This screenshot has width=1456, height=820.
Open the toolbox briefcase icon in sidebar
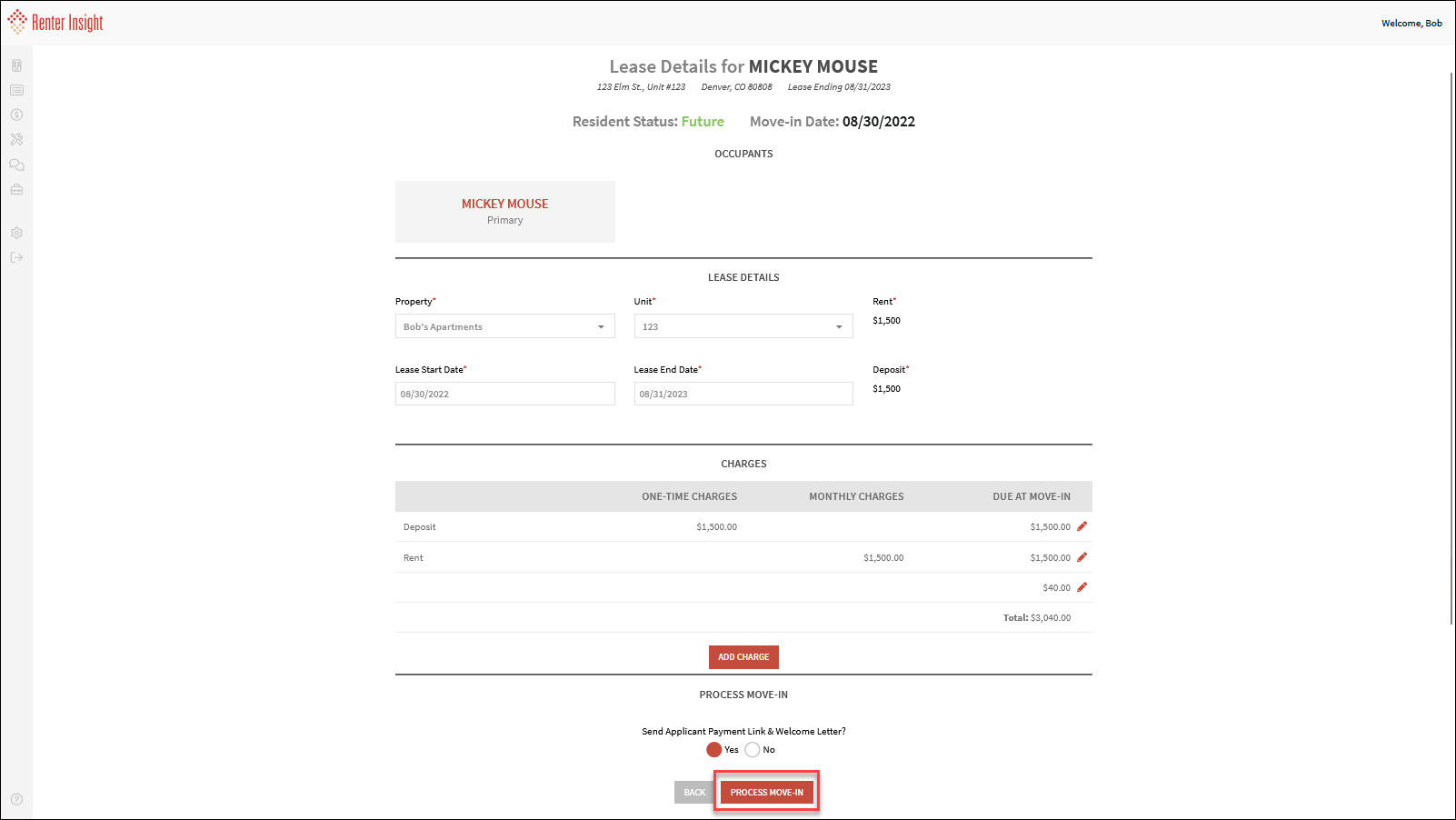click(16, 189)
